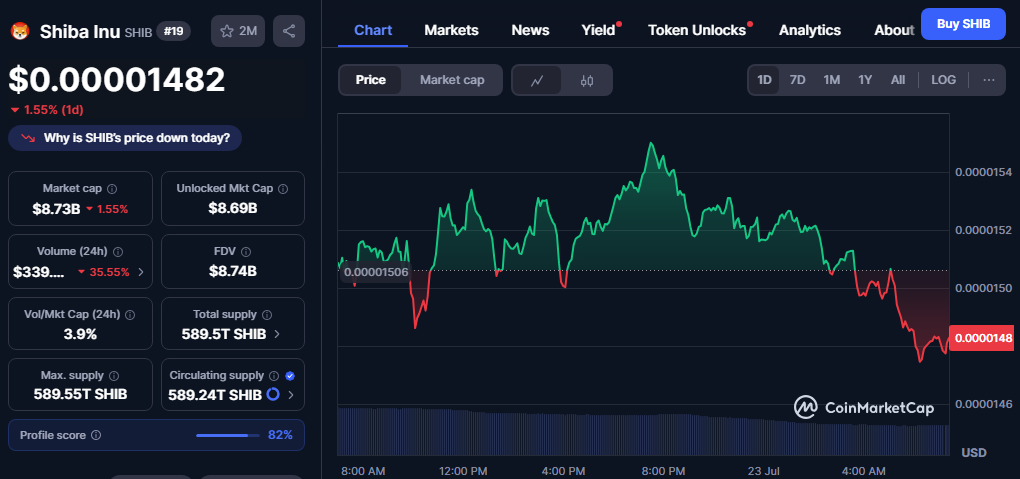Viewport: 1020px width, 479px height.
Task: Click the $8.69B unlocked market cap value
Action: point(233,208)
